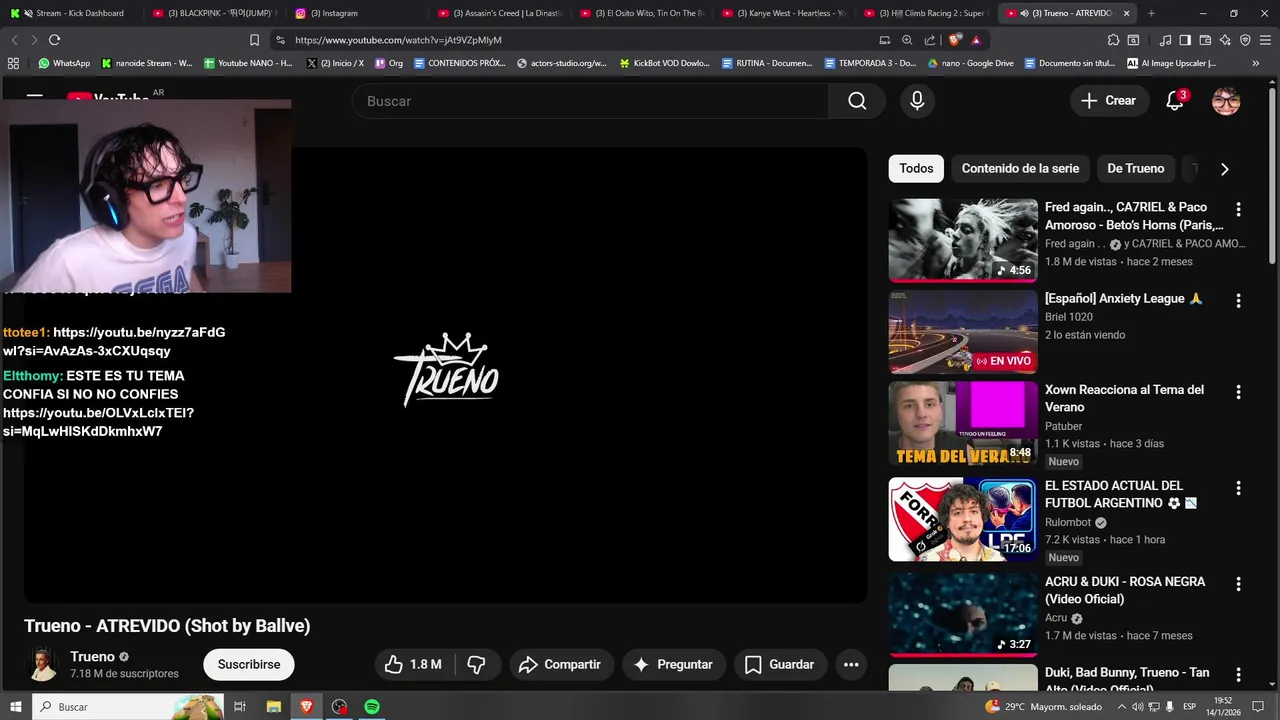Image resolution: width=1280 pixels, height=720 pixels.
Task: Click the Suscribirse button
Action: pos(249,664)
